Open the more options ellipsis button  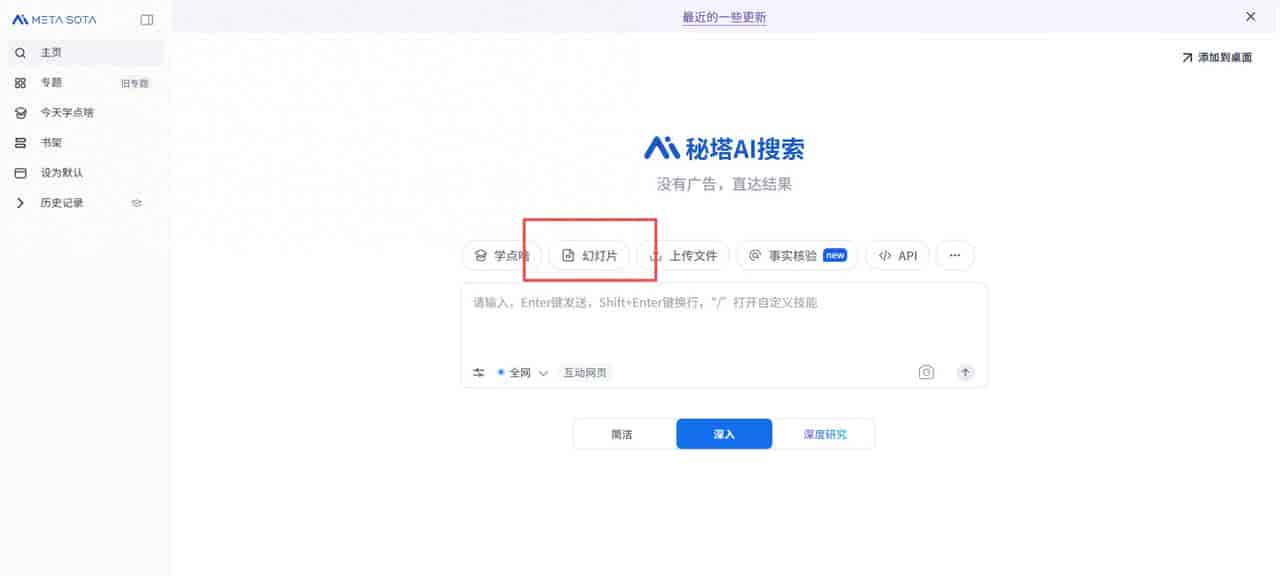pos(955,256)
